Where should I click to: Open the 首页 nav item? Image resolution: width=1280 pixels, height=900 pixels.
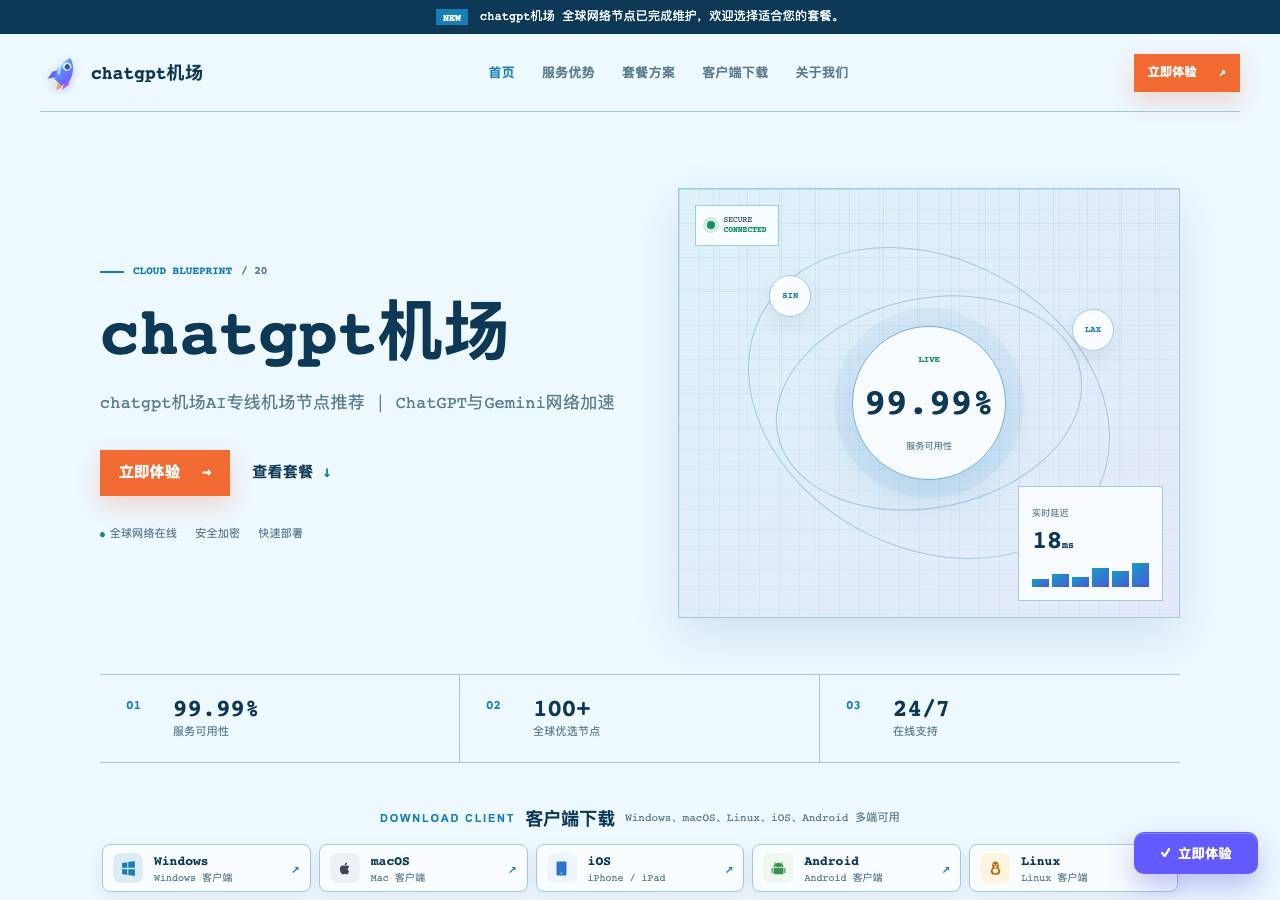[501, 72]
